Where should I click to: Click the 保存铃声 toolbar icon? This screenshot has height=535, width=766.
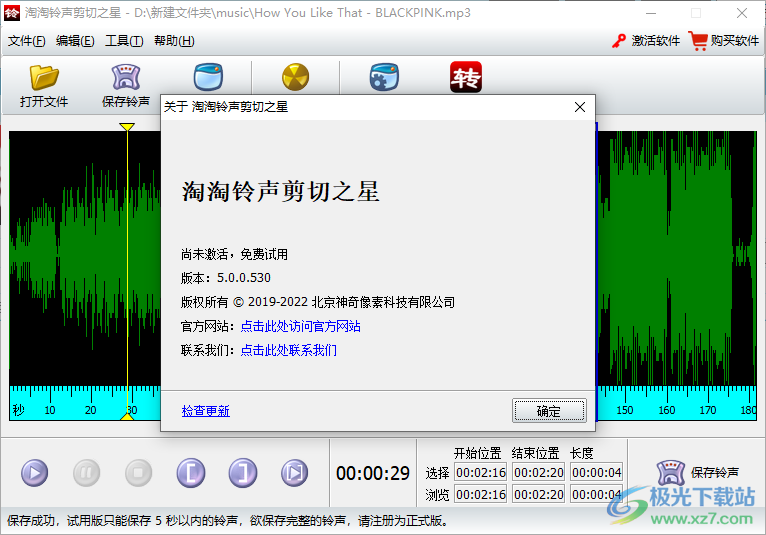click(126, 77)
